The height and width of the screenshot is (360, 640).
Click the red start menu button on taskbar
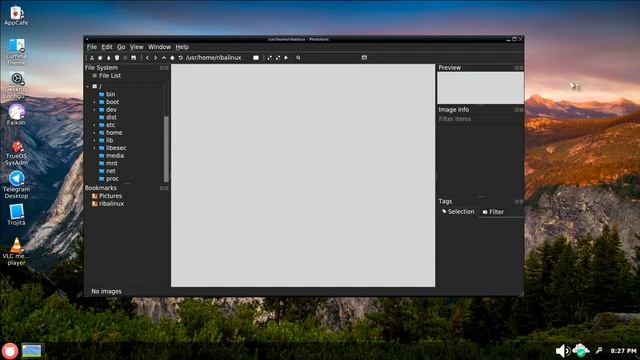10,351
